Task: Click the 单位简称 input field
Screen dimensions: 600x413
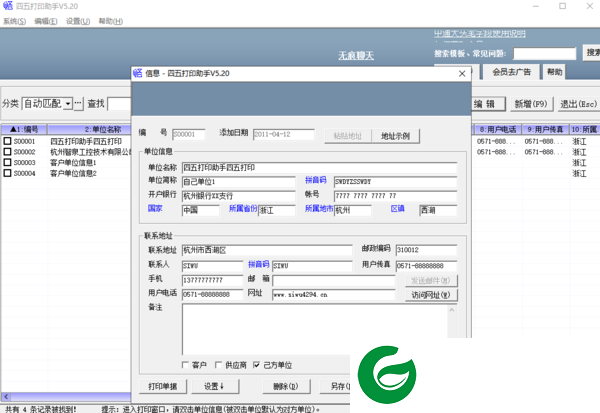Action: pyautogui.click(x=238, y=181)
